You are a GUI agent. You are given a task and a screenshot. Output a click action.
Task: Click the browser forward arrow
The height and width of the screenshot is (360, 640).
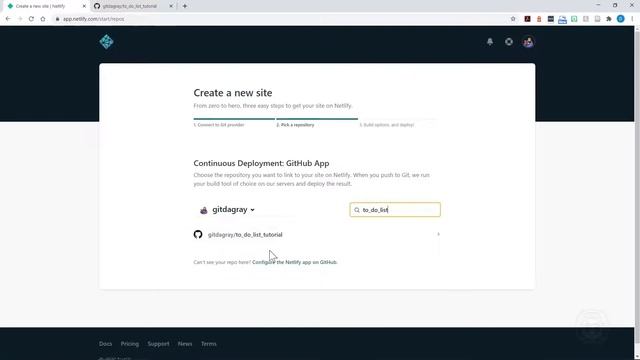point(20,19)
